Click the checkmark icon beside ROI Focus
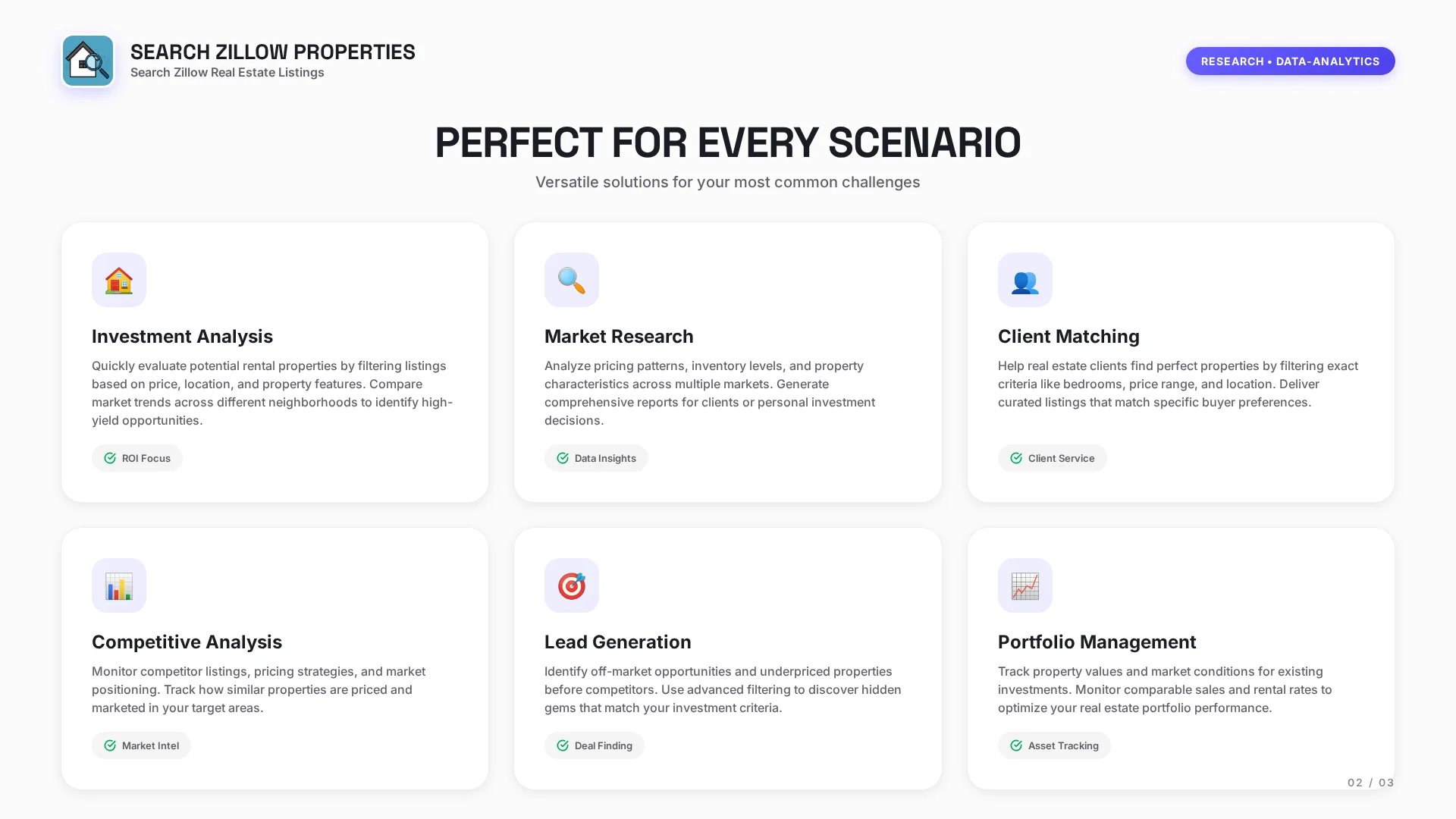Screen dimensions: 1456x819 (x=110, y=458)
